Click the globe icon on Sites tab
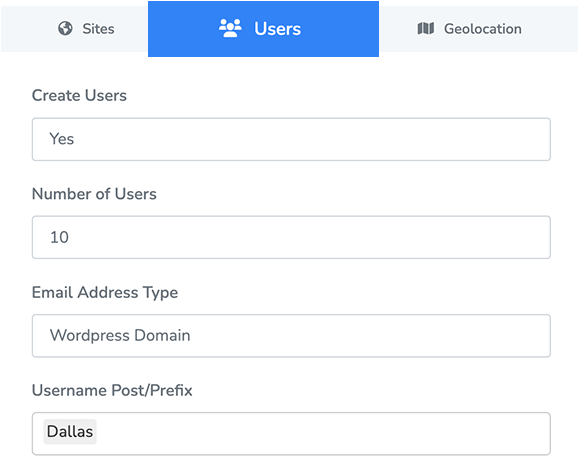The height and width of the screenshot is (464, 579). [65, 28]
